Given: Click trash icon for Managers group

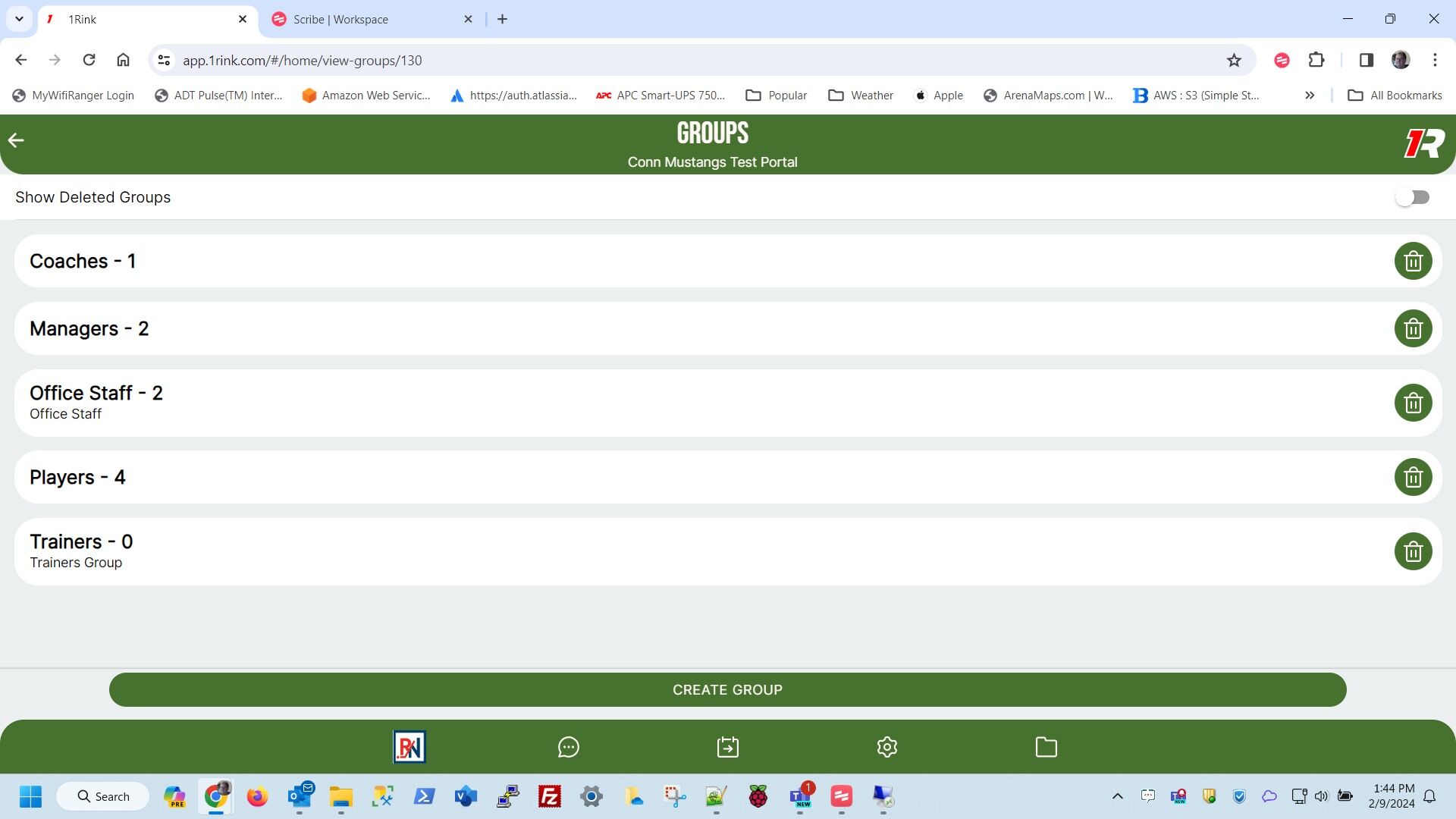Looking at the screenshot, I should tap(1413, 328).
